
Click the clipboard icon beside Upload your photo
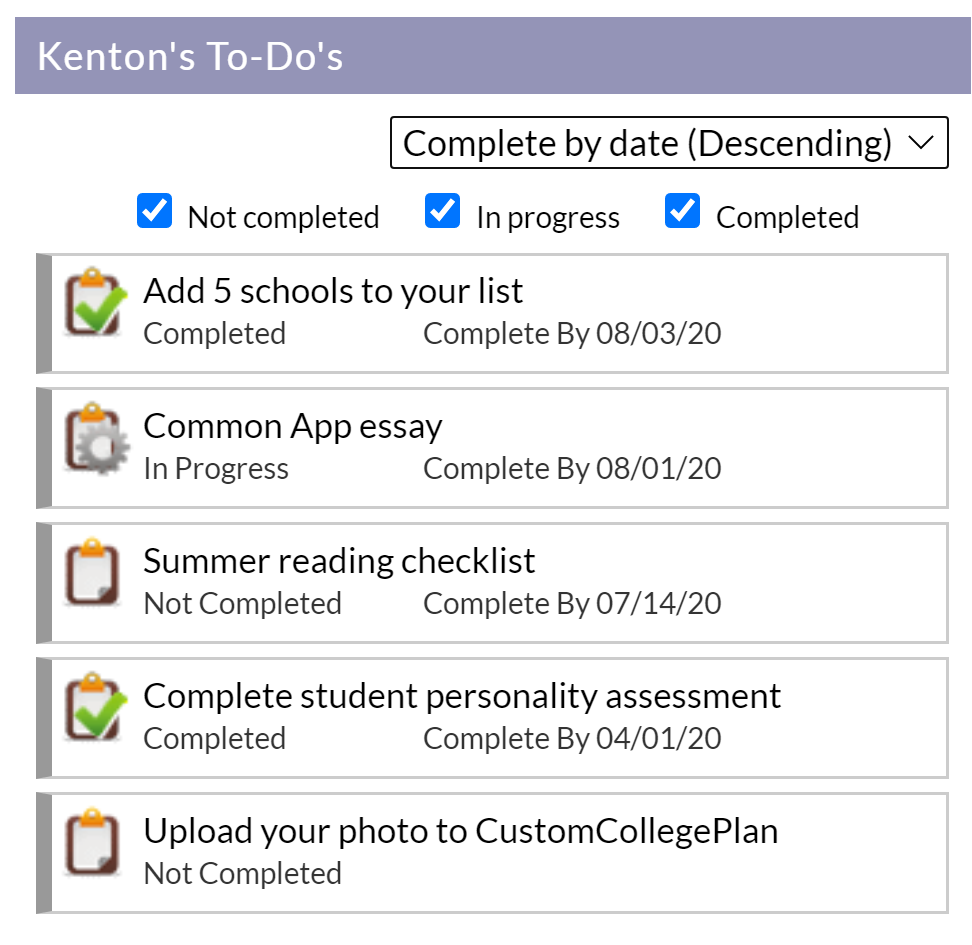coord(92,842)
